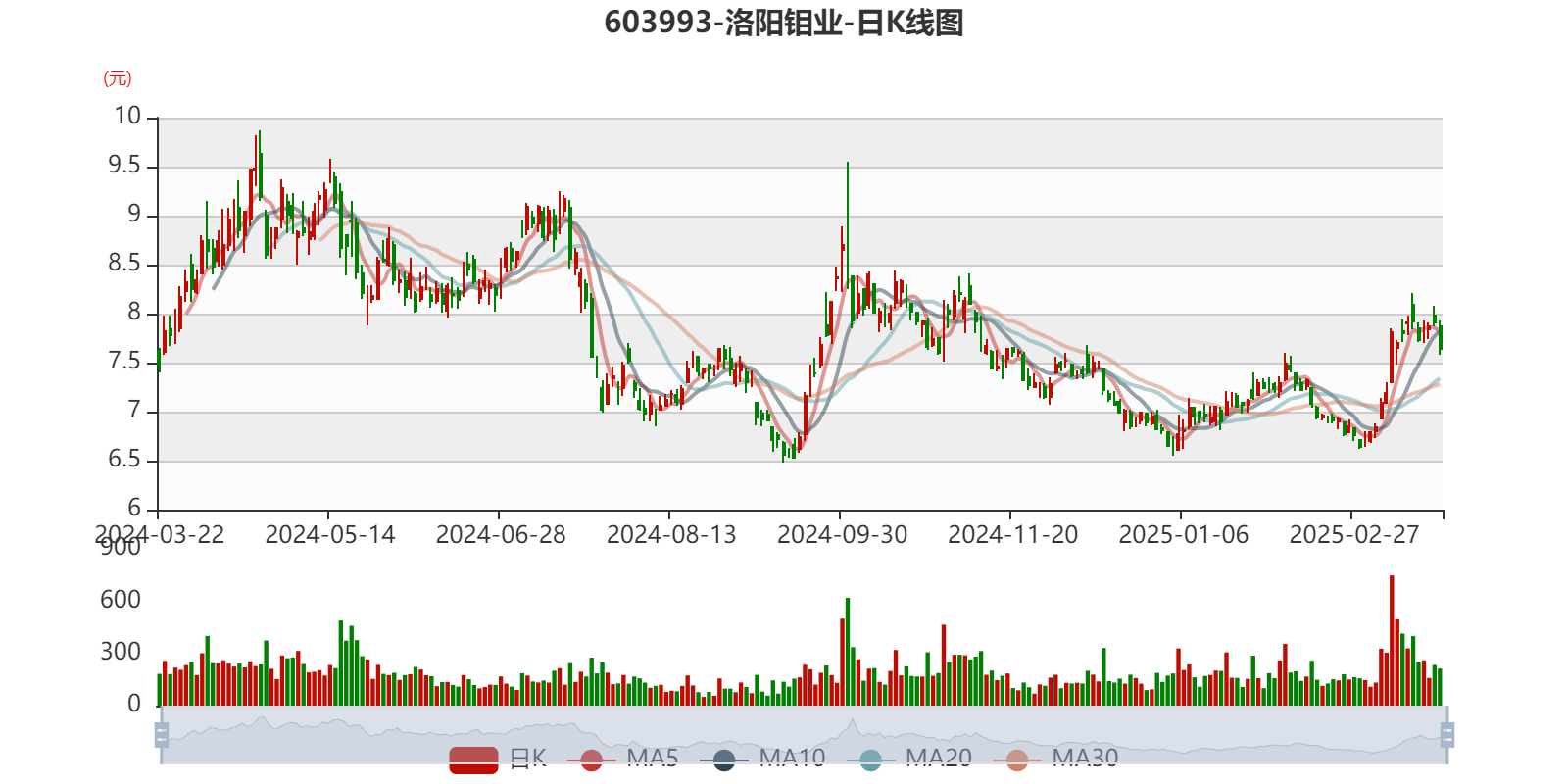Click the 2025-01-06 date axis label
Viewport: 1568px width, 784px height.
[x=1183, y=534]
